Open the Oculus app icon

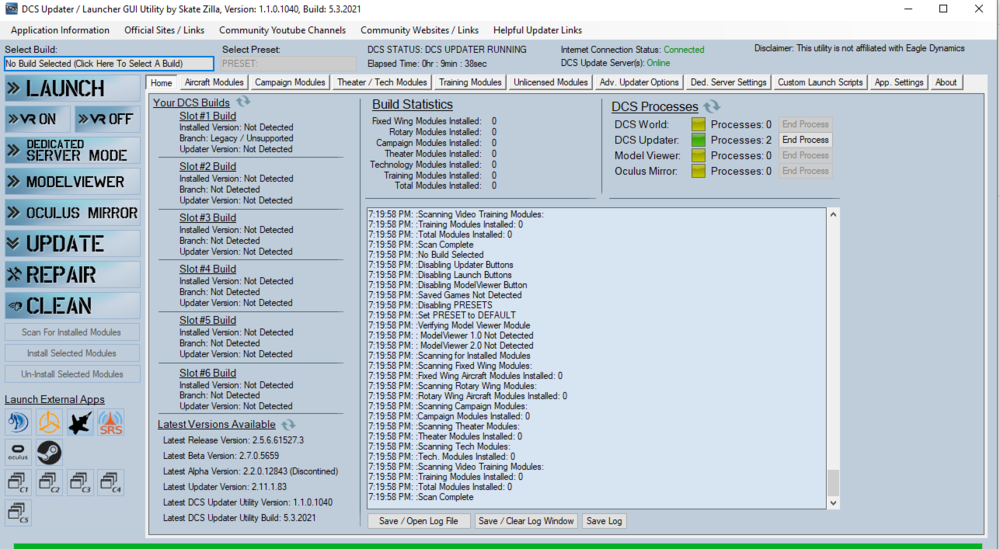tap(18, 452)
